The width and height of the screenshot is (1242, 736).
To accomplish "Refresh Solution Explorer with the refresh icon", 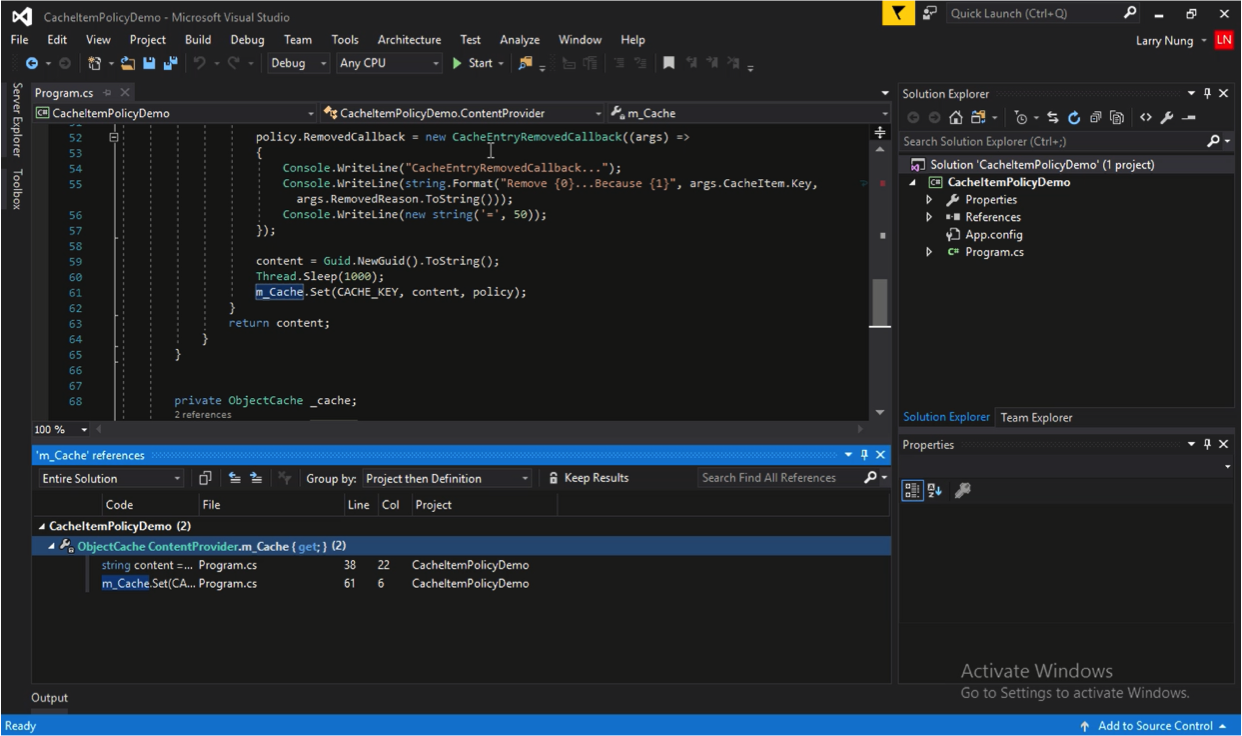I will coord(1074,117).
